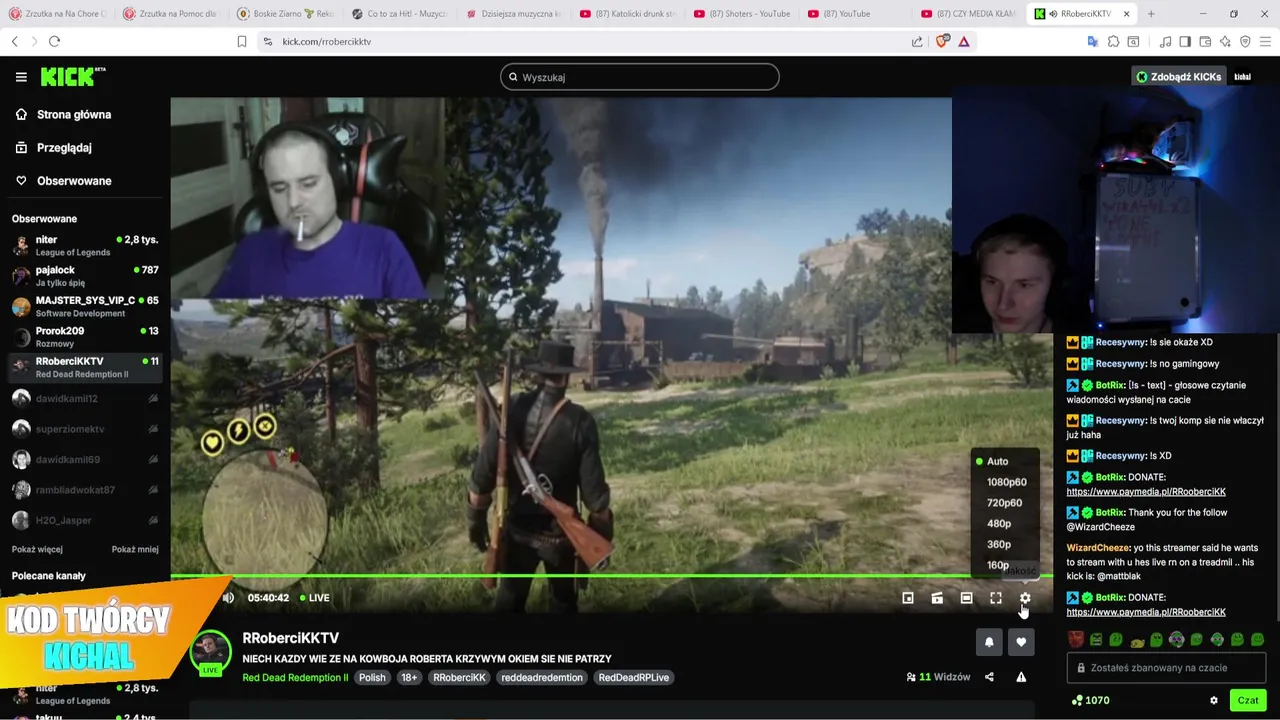Select 1080p60 quality
This screenshot has width=1280, height=720.
point(1006,482)
